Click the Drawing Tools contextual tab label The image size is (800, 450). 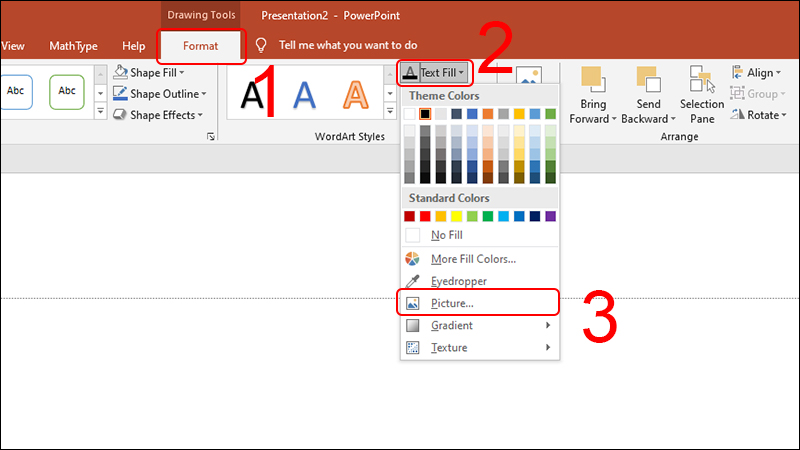pos(201,15)
